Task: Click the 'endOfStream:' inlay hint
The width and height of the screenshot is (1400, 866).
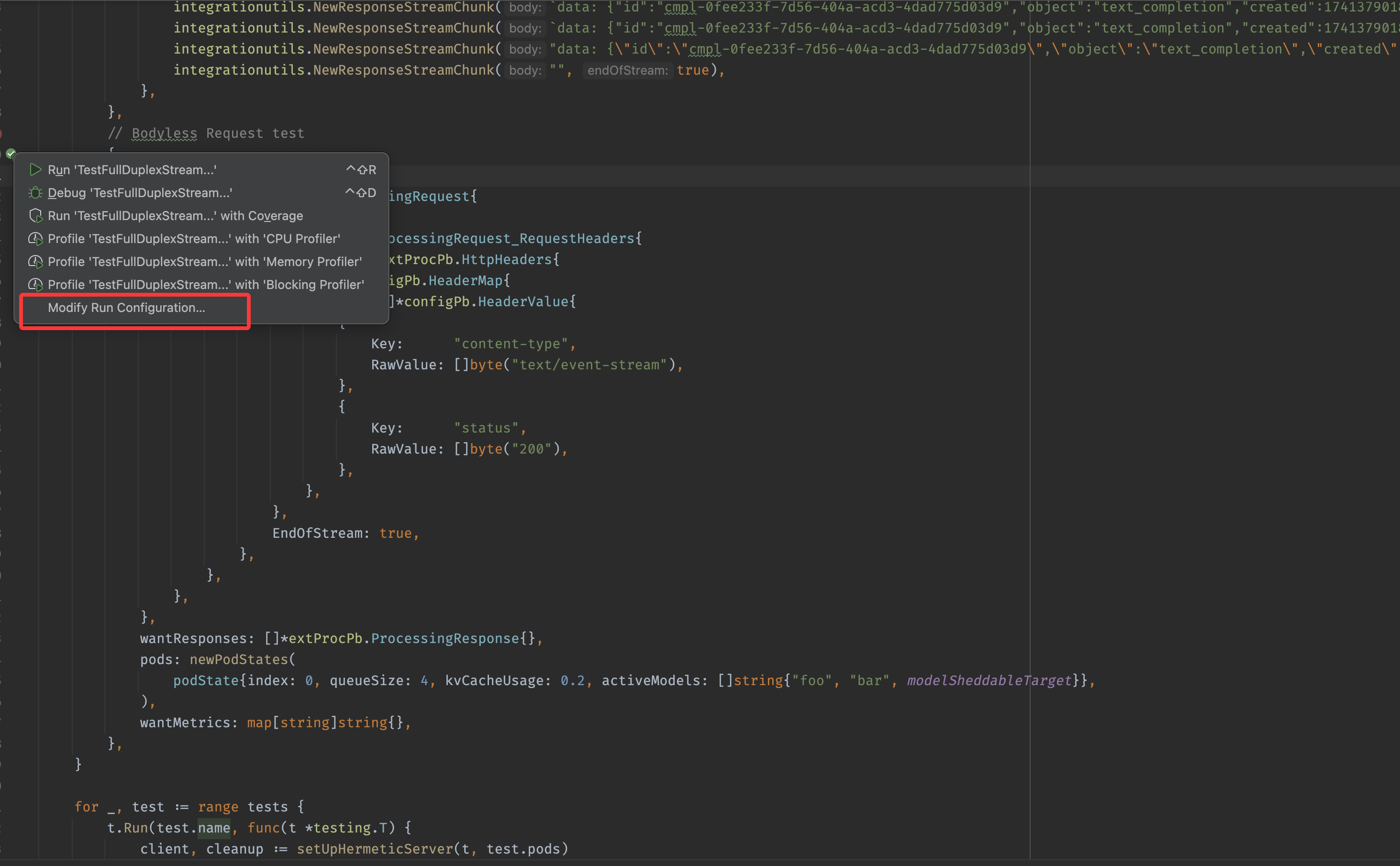Action: click(x=628, y=70)
